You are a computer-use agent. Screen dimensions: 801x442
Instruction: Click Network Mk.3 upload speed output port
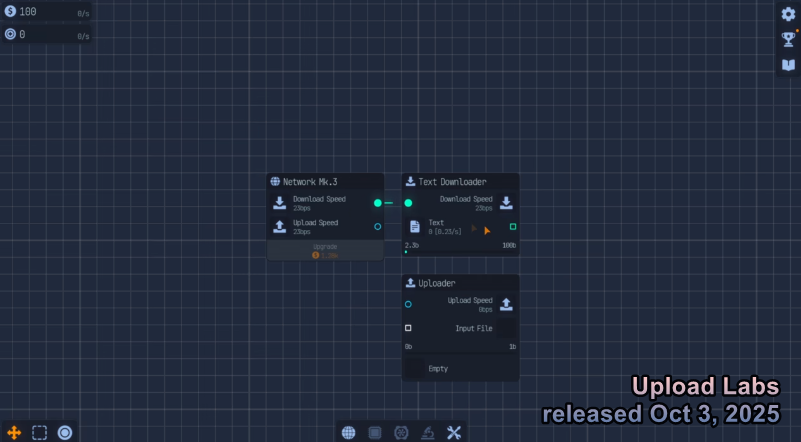(x=377, y=227)
